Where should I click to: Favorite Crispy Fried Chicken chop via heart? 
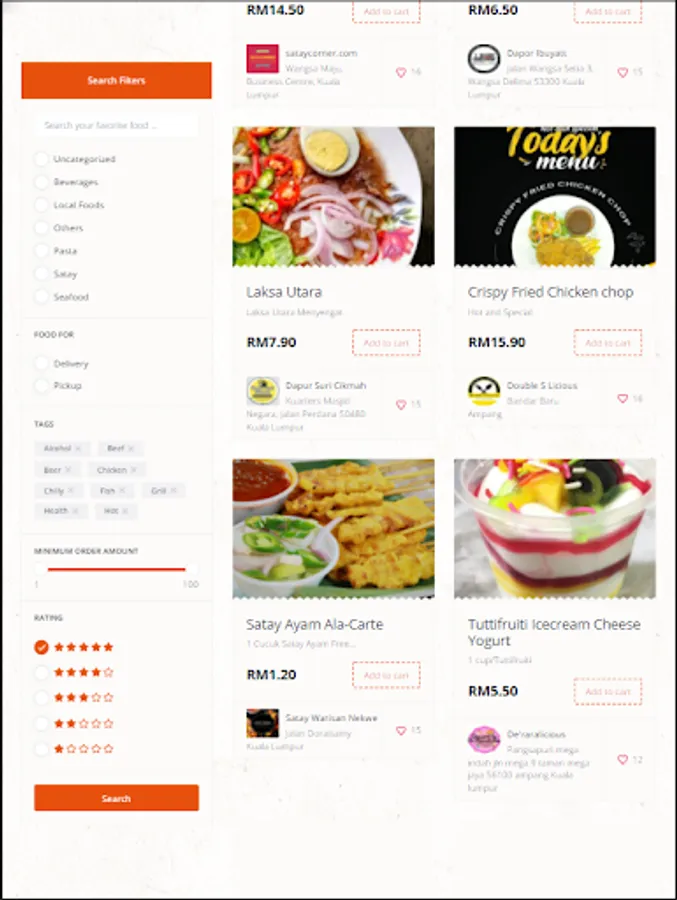click(x=622, y=398)
